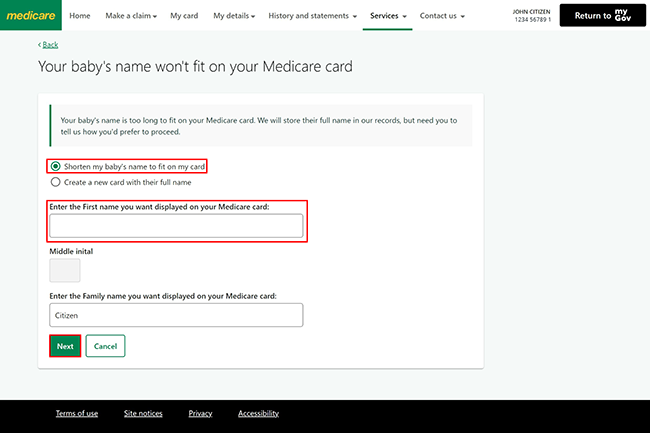Click the Back chevron arrow
Image resolution: width=650 pixels, height=433 pixels.
coord(39,44)
